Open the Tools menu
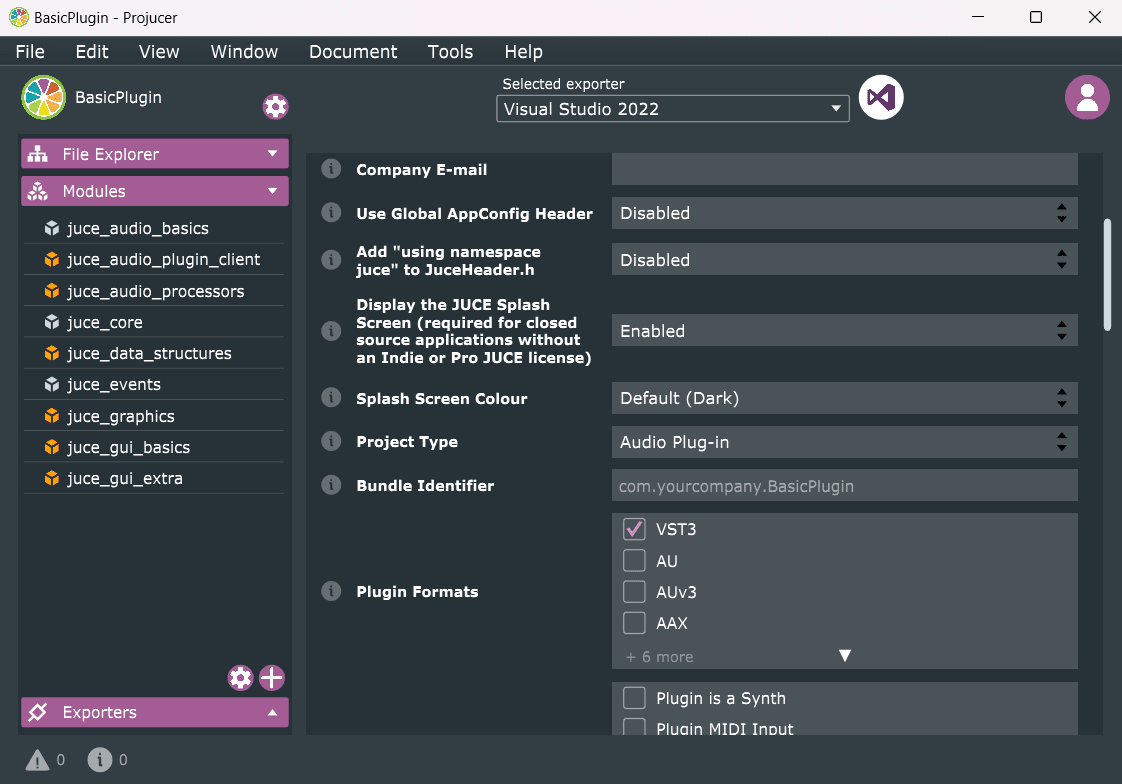 450,51
